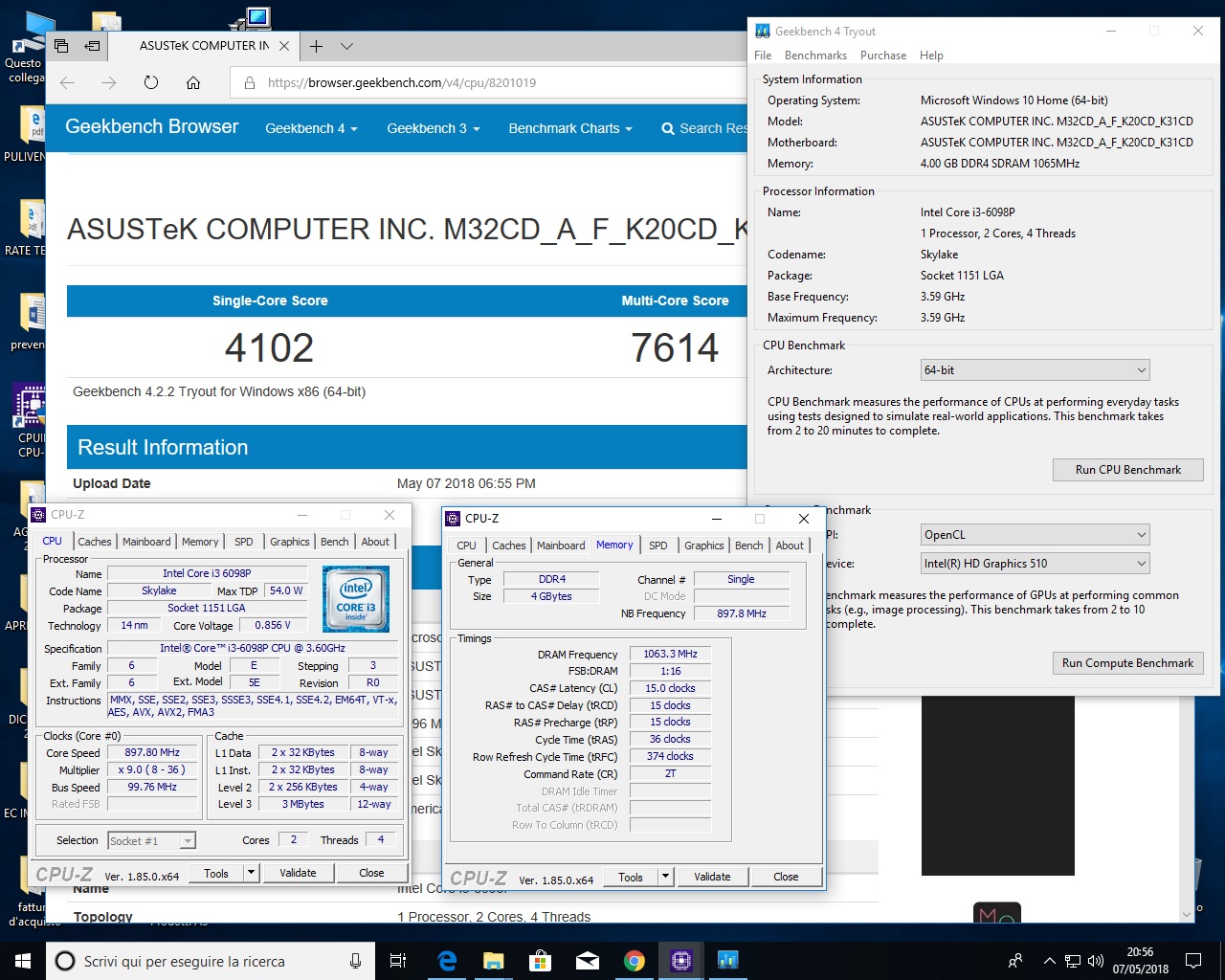This screenshot has height=980, width=1225.
Task: Open Task View on the taskbar
Action: point(398,961)
